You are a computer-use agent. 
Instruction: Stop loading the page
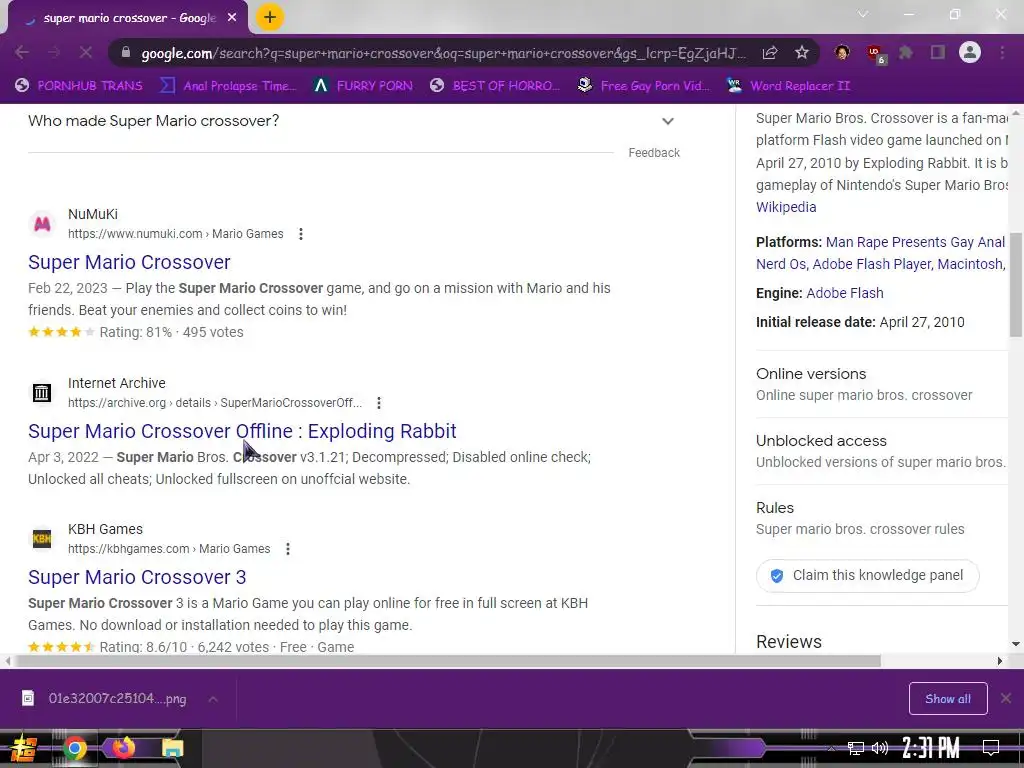coord(86,52)
